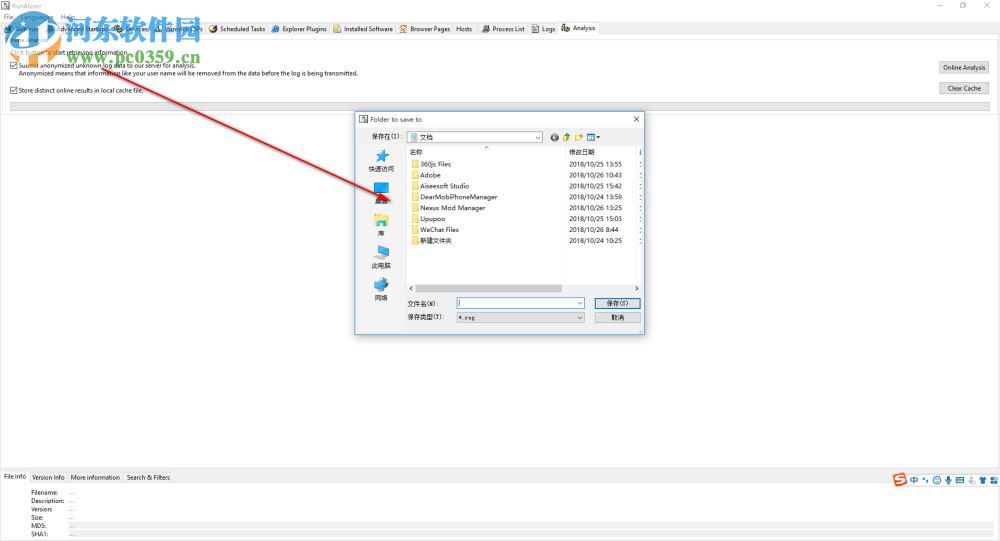
Task: Click the Clear Cache button
Action: [x=964, y=89]
